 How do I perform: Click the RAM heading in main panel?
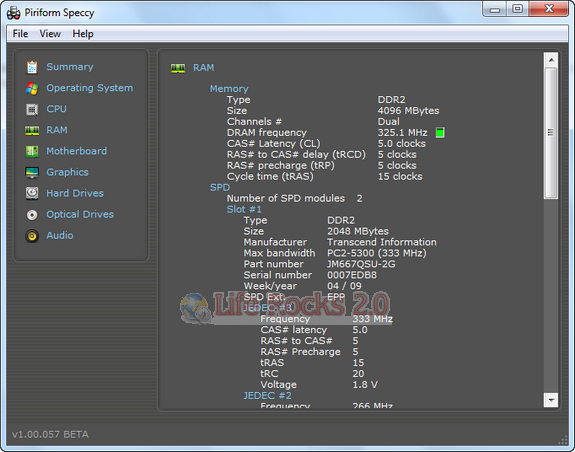coord(204,68)
